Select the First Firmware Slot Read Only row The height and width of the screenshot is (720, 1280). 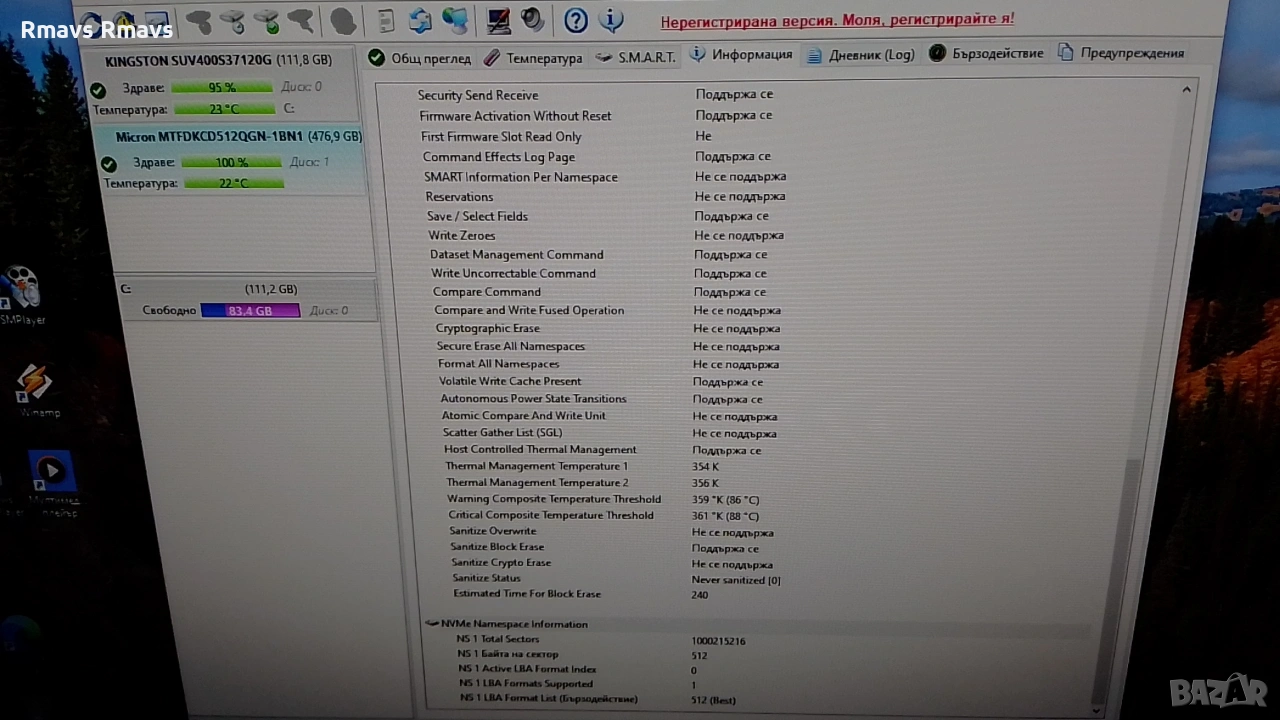tap(567, 137)
